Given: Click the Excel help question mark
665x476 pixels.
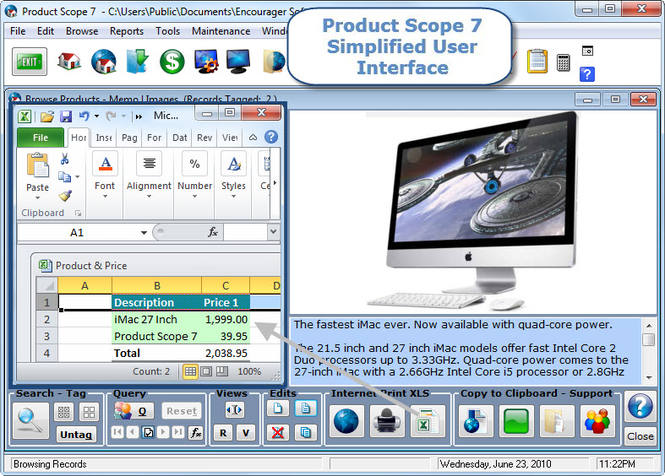Looking at the screenshot, I should coord(271,137).
